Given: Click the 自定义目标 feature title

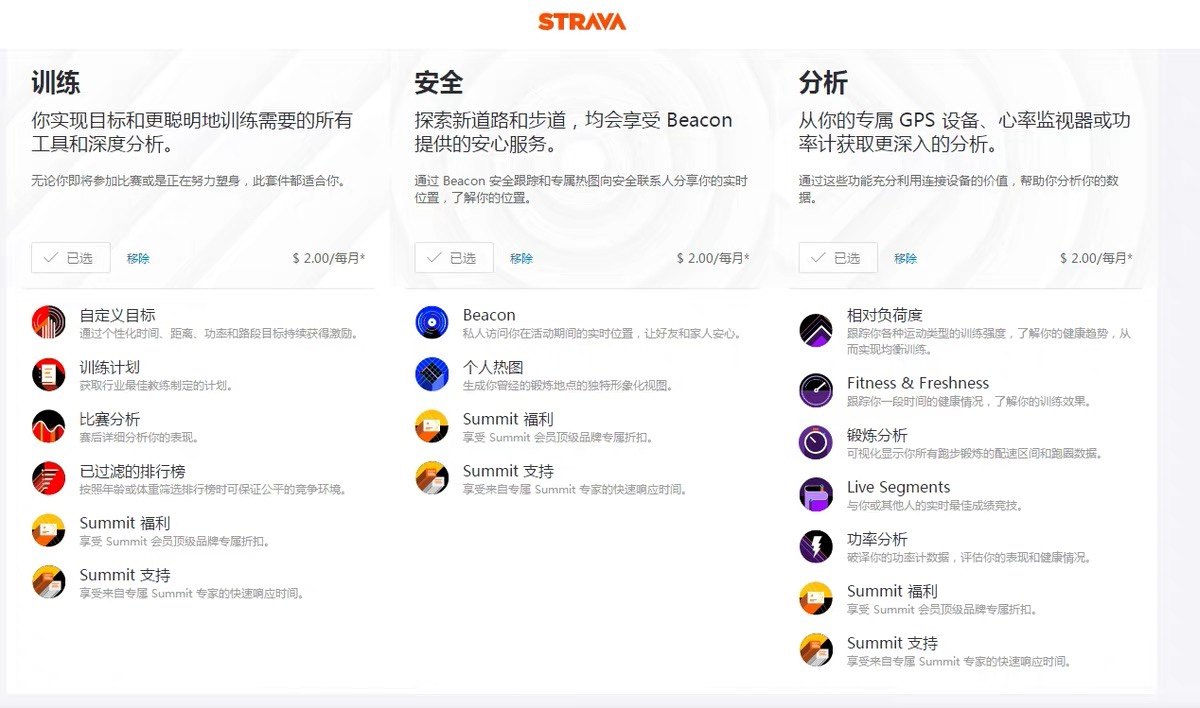Looking at the screenshot, I should point(118,315).
